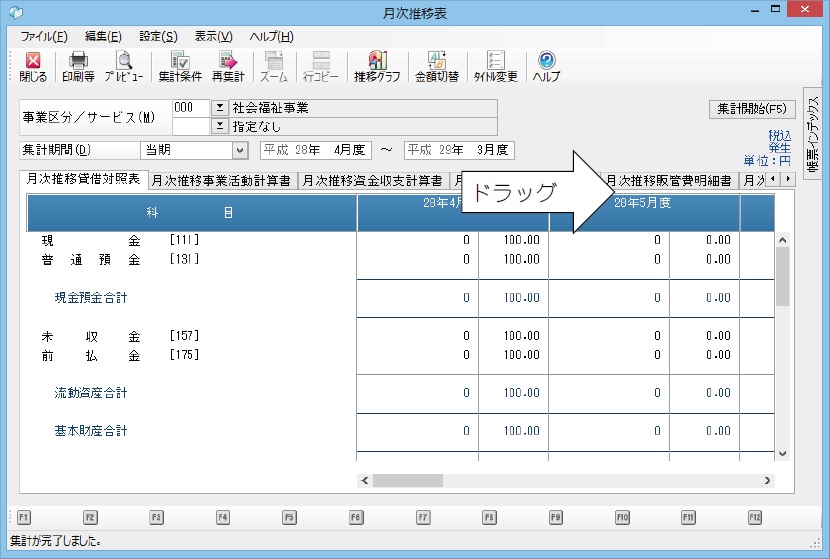
Task: Switch to 月次推移資金収支計算書 tab
Action: (374, 181)
